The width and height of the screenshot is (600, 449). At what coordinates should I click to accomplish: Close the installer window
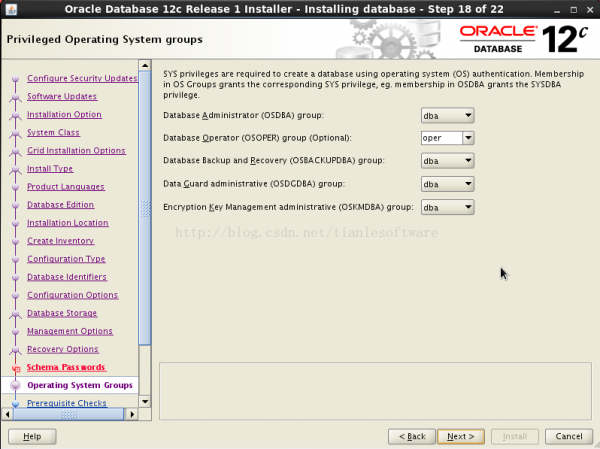[x=590, y=10]
